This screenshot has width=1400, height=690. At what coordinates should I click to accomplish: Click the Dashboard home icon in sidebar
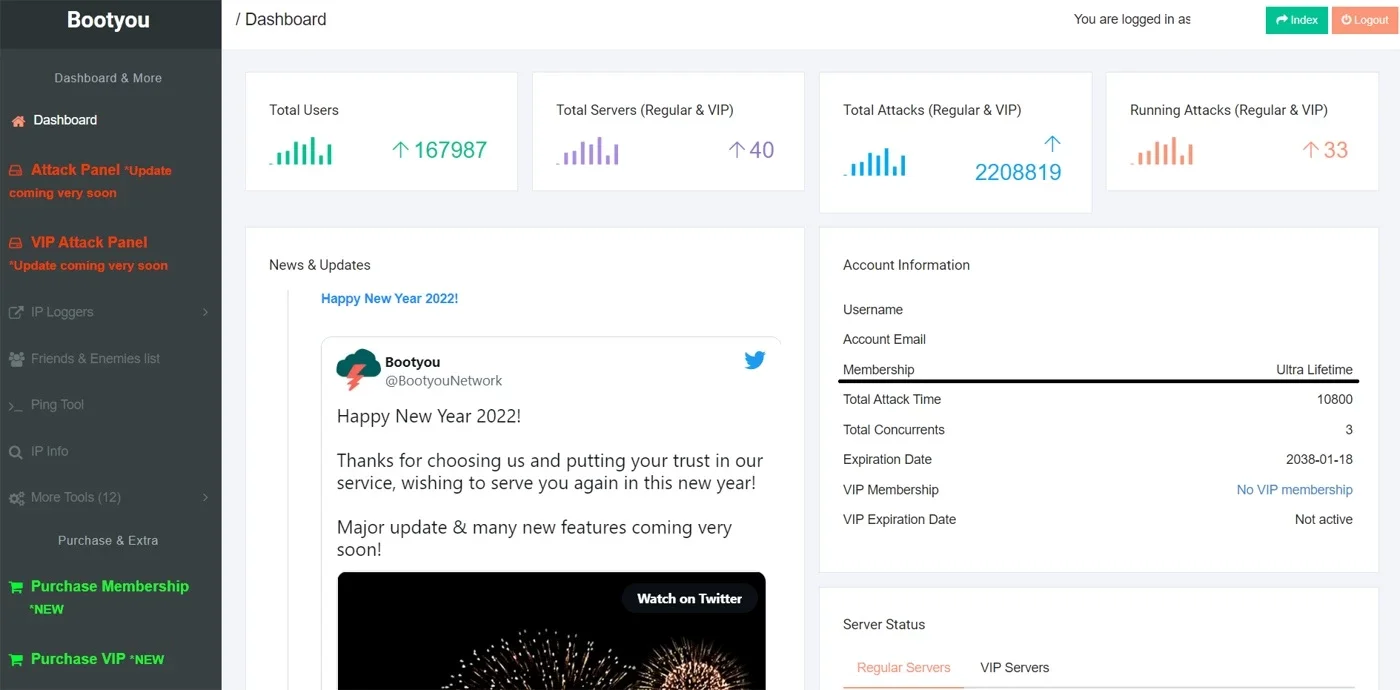[x=18, y=121]
